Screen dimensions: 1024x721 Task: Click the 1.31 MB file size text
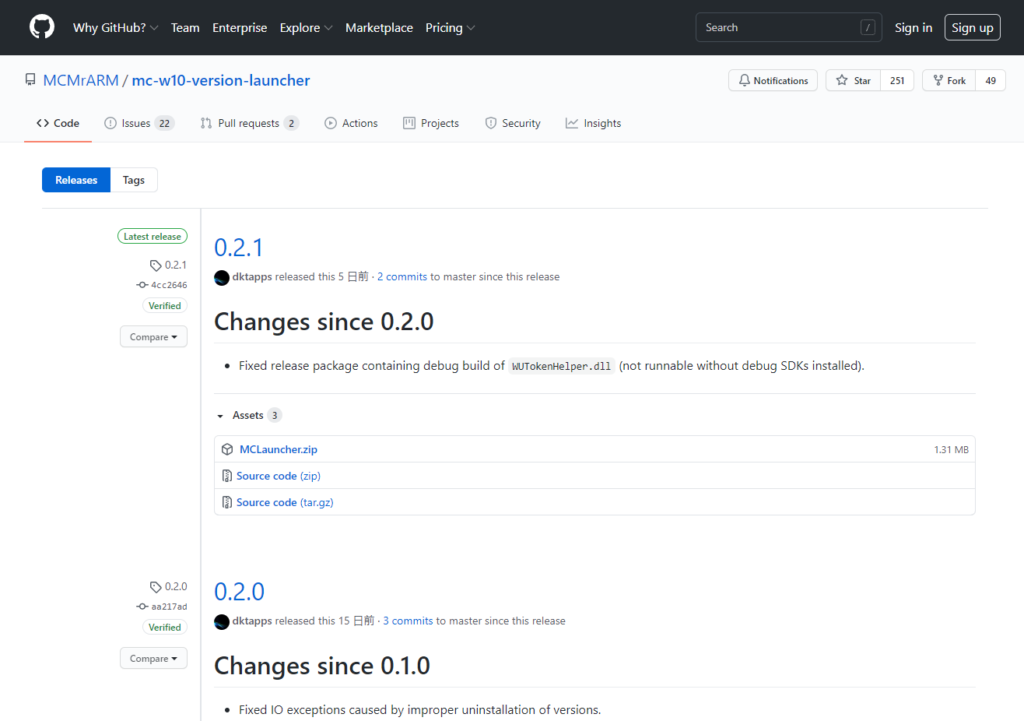point(951,449)
